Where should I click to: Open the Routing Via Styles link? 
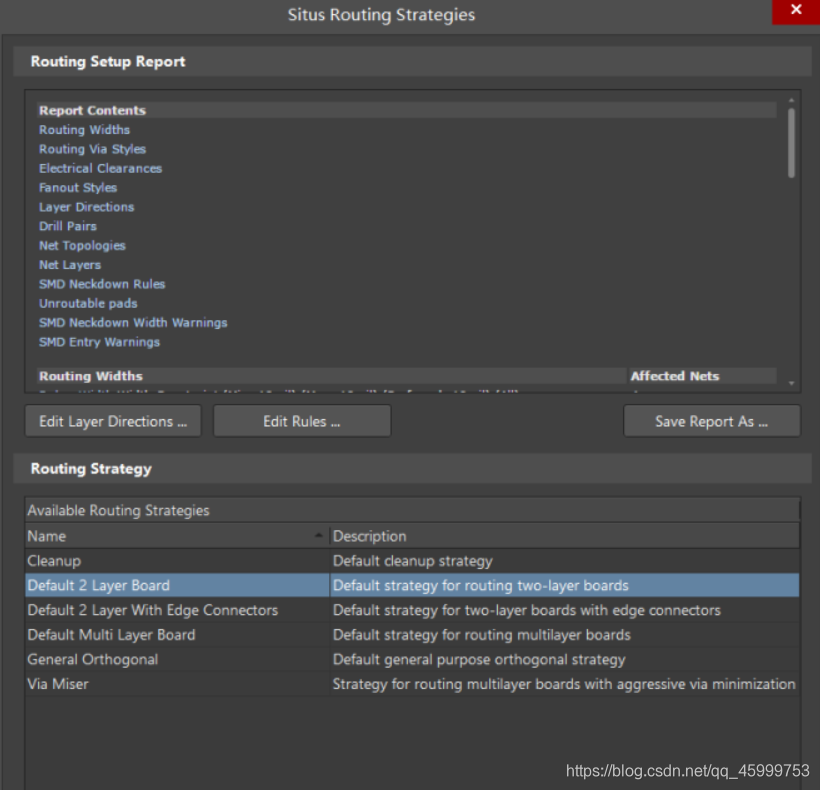pos(92,149)
